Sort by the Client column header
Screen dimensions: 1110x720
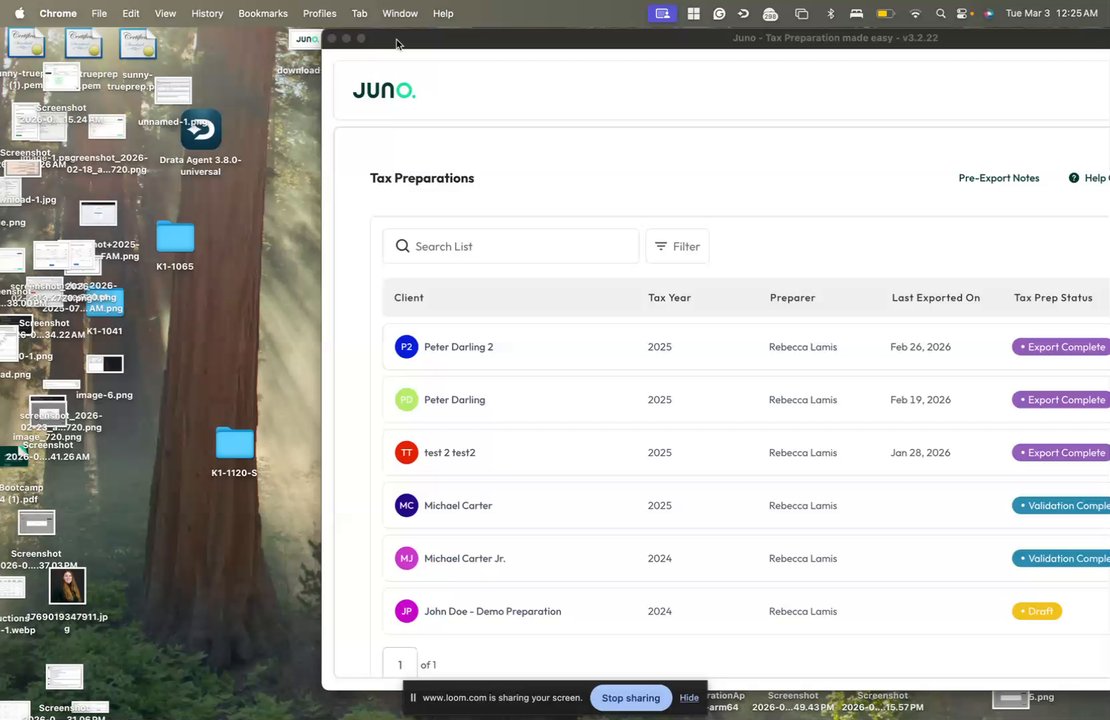point(408,297)
